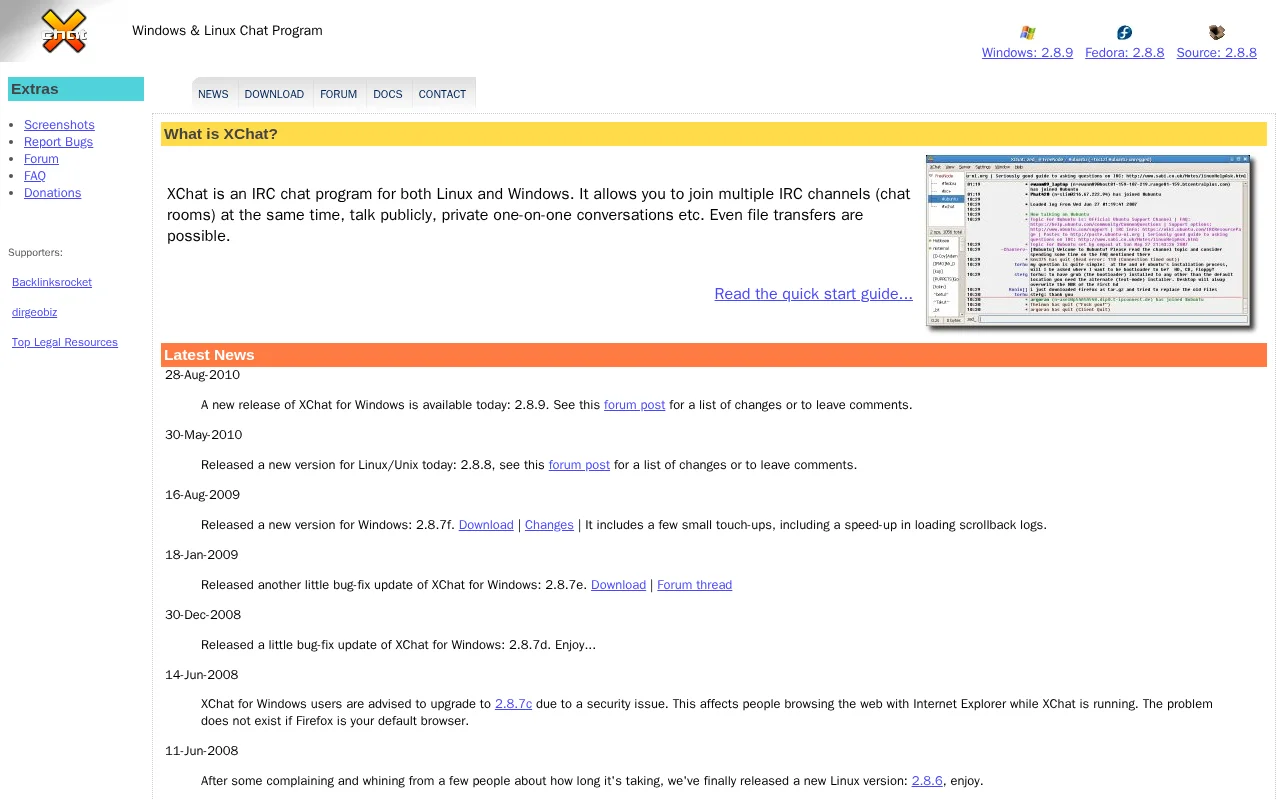Screen dimensions: 1280x800
Task: Open forum post link in 28-Aug-2010 news
Action: (x=634, y=405)
